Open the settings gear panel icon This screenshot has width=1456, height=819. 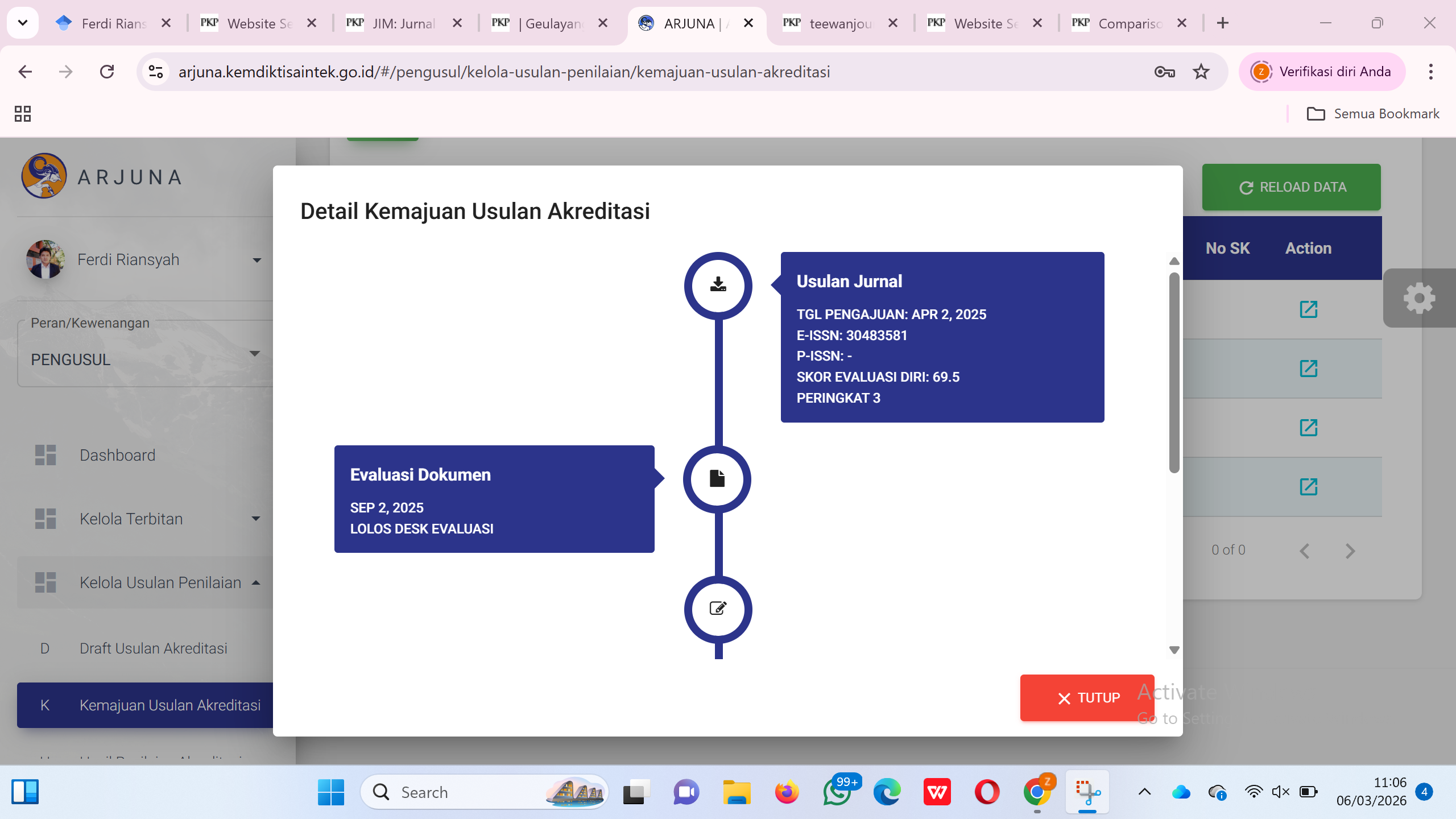click(1418, 298)
